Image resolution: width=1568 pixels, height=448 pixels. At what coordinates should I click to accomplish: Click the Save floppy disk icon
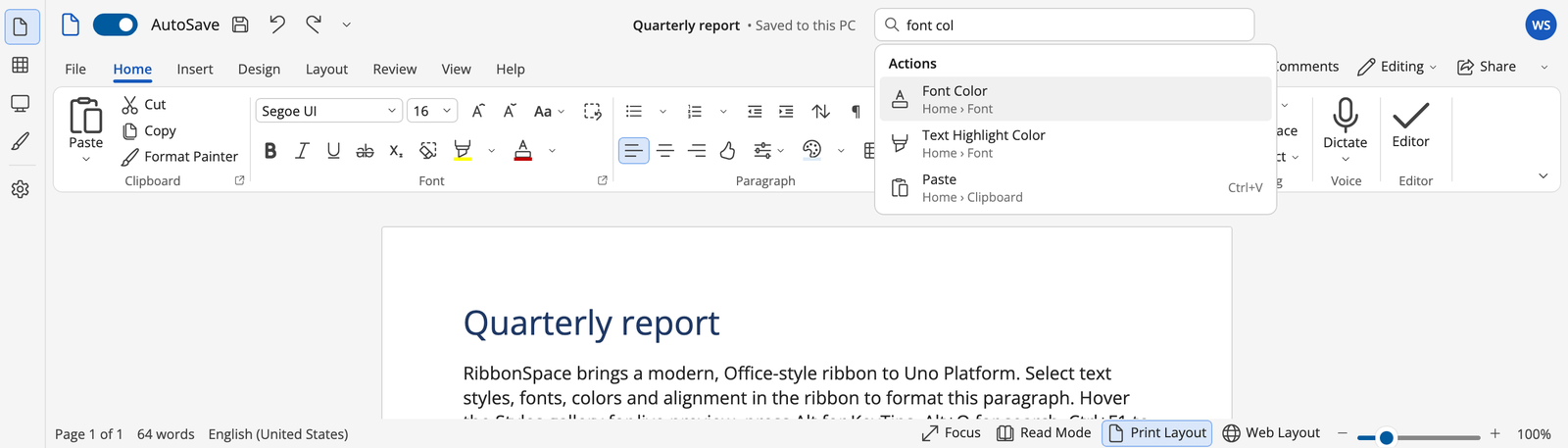(x=240, y=25)
